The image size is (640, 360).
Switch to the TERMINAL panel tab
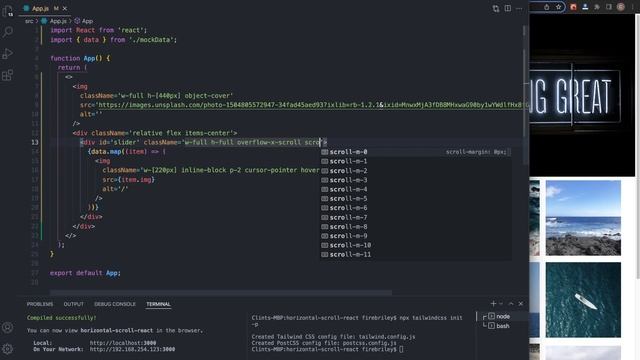(158, 304)
